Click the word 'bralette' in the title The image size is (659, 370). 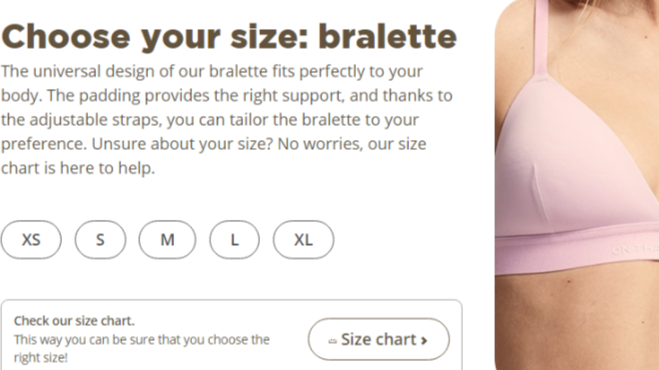point(387,37)
